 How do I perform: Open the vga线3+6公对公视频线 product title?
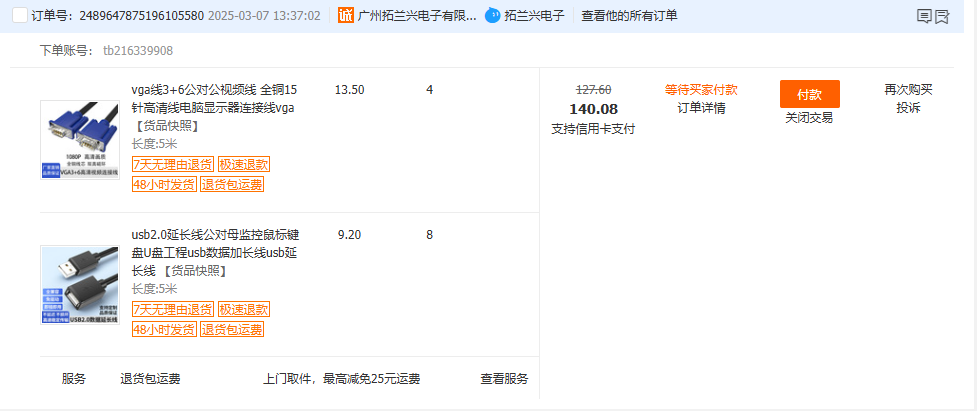click(x=214, y=99)
